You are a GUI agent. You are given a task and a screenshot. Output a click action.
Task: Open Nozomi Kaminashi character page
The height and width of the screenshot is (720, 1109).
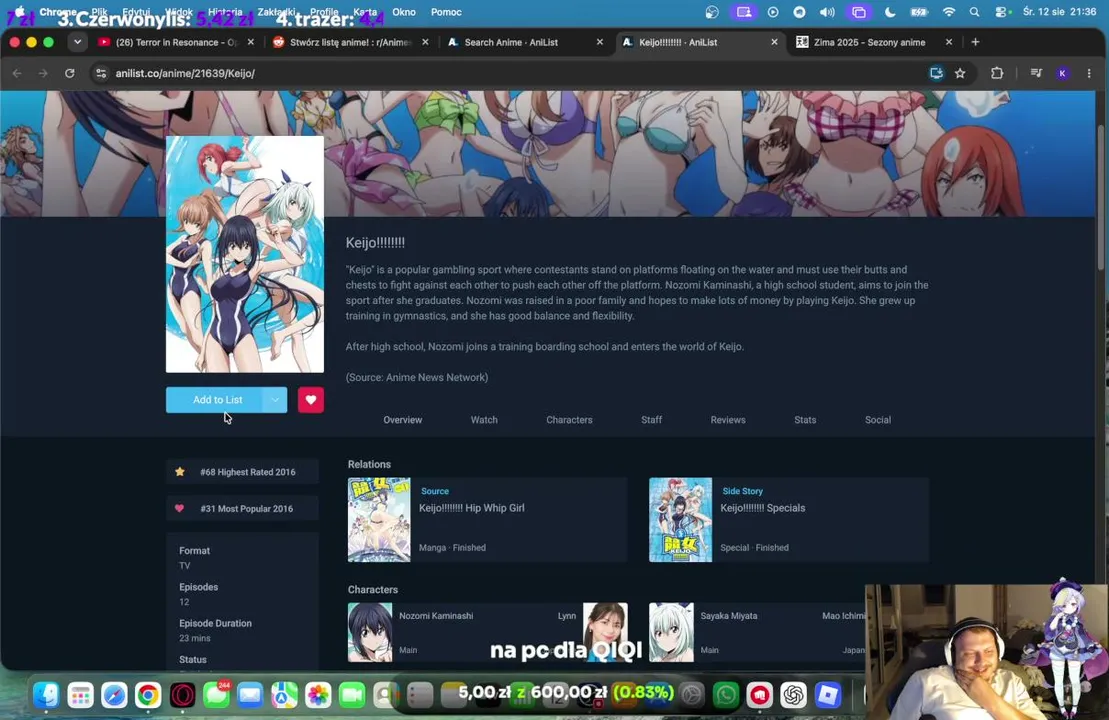(436, 615)
